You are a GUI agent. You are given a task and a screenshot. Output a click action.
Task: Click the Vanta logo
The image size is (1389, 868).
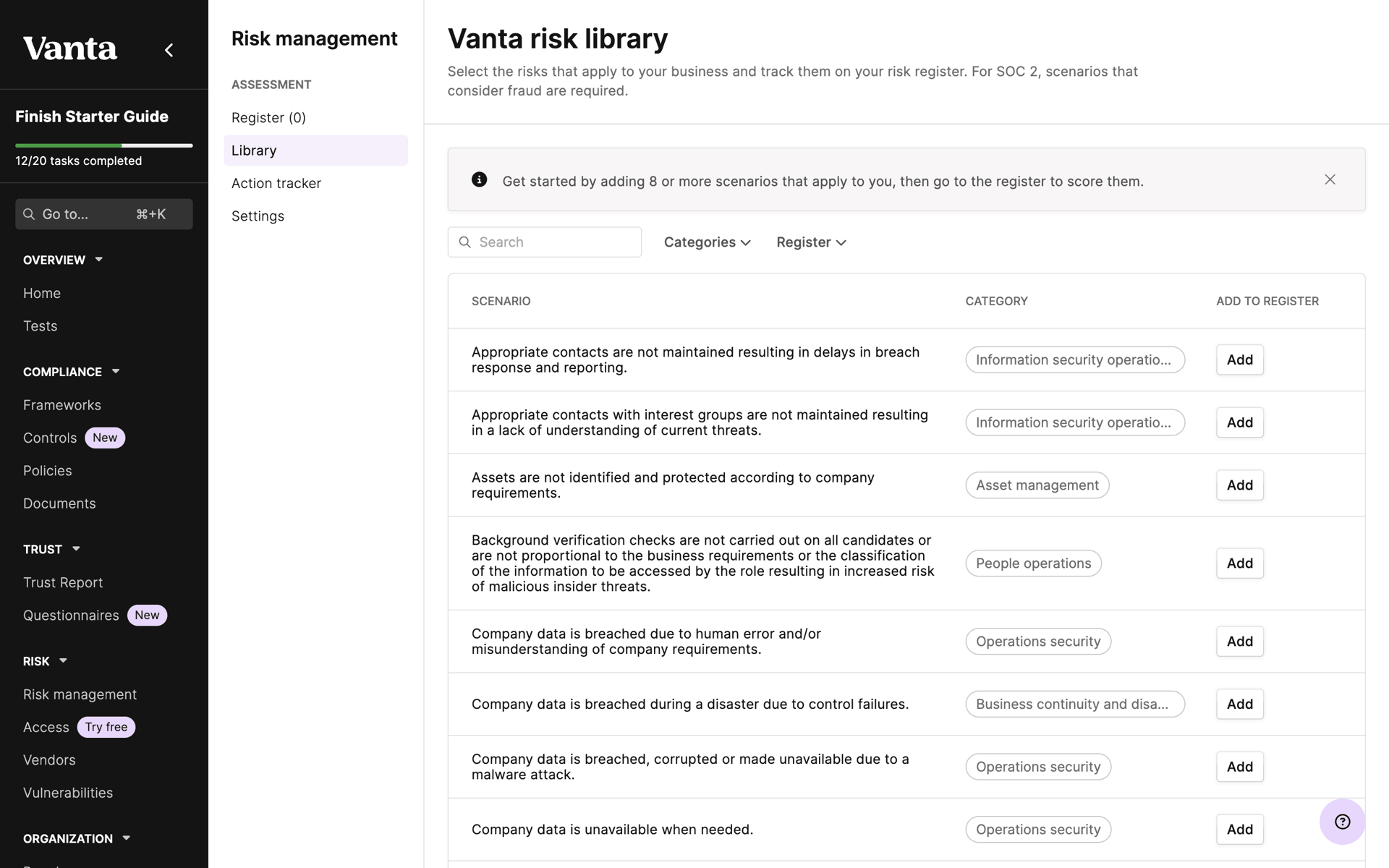[70, 48]
